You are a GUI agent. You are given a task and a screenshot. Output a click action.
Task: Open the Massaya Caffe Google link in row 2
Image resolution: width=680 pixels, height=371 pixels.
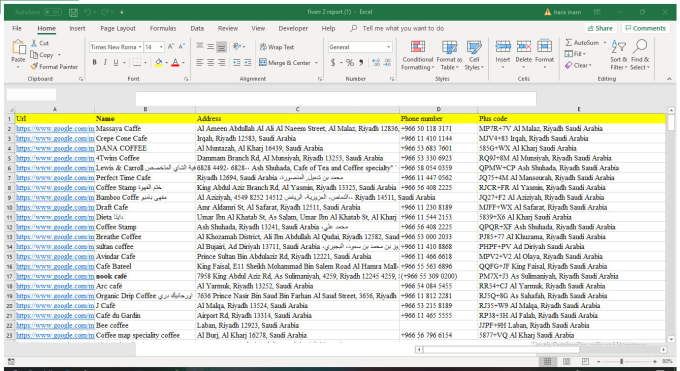(55, 128)
